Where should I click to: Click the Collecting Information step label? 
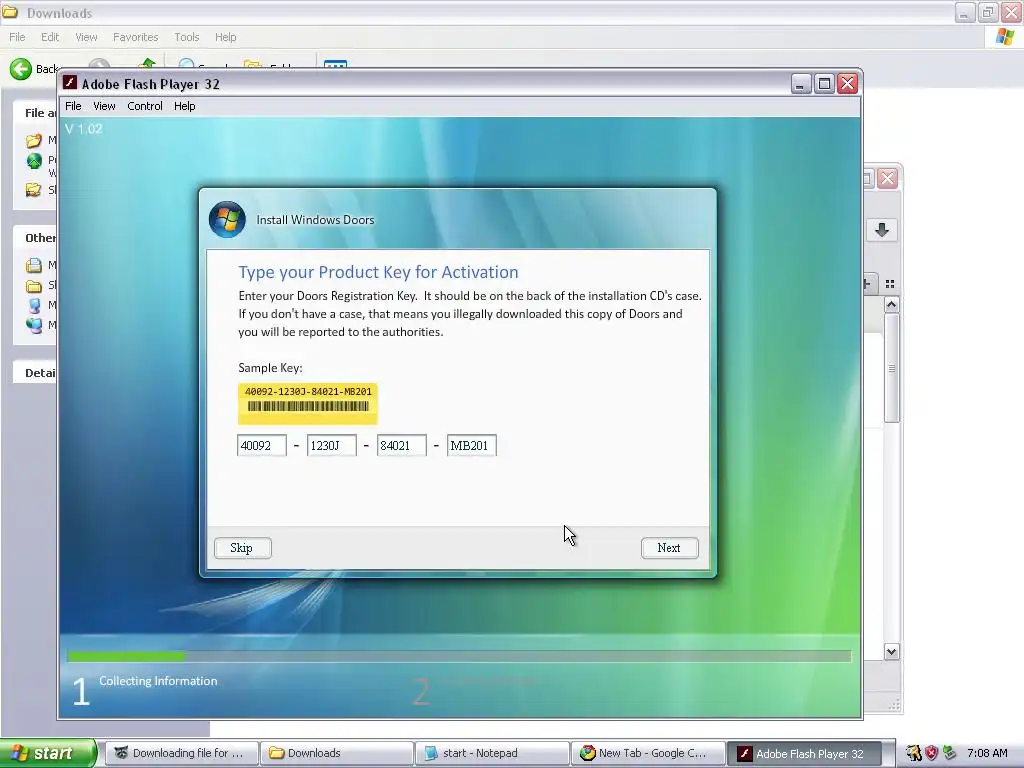pos(158,681)
